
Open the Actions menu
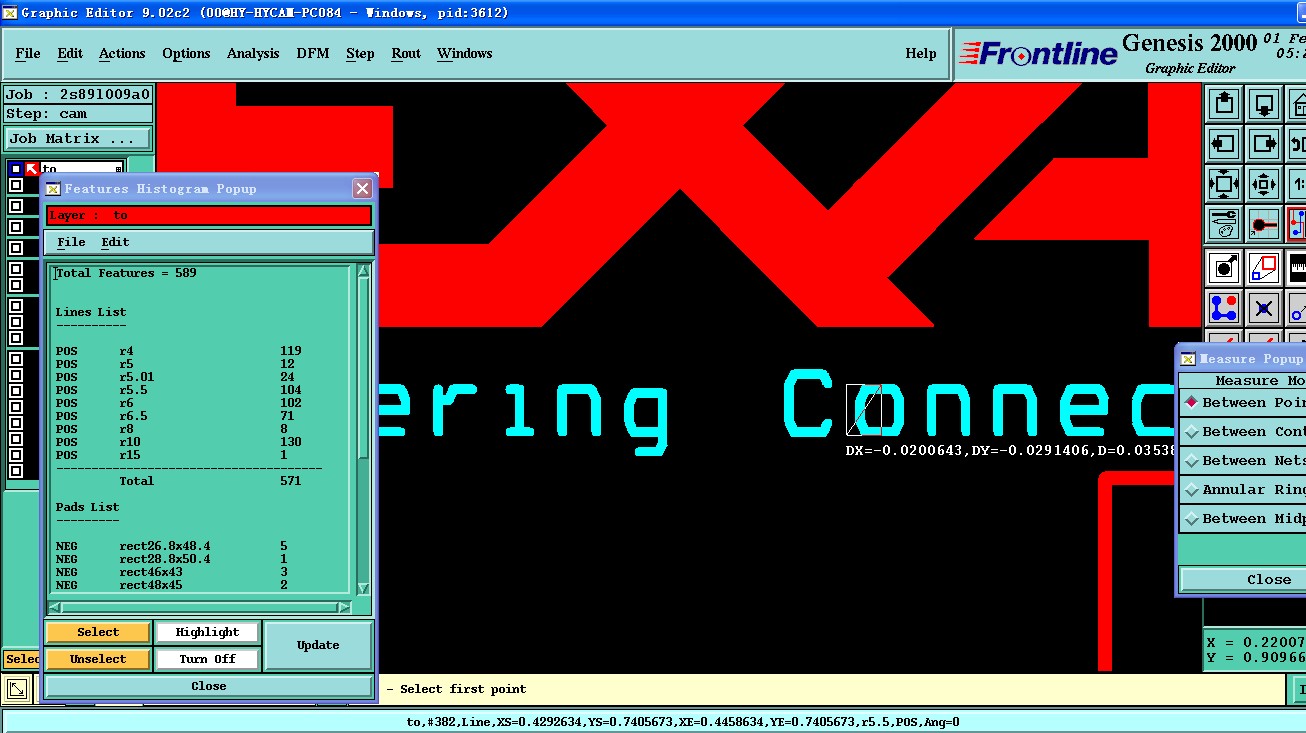pos(122,53)
